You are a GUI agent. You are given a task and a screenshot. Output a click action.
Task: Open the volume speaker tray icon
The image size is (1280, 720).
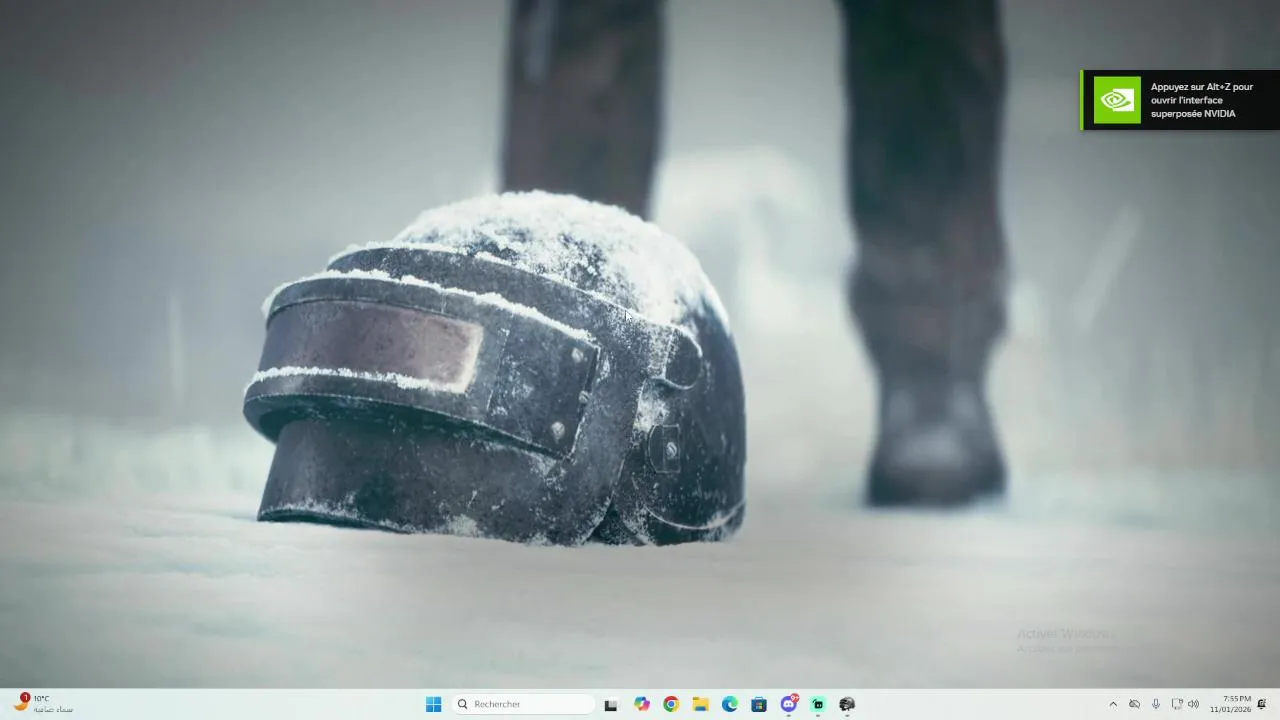point(1193,704)
